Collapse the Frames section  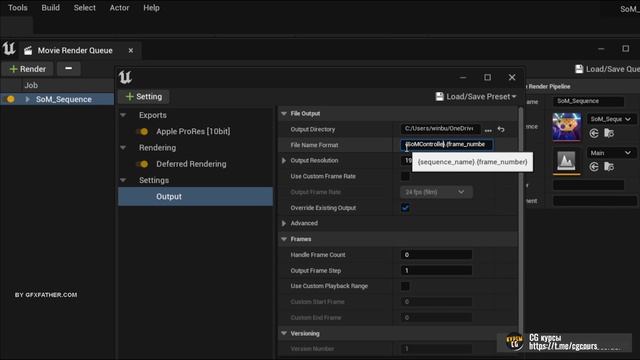[284, 239]
